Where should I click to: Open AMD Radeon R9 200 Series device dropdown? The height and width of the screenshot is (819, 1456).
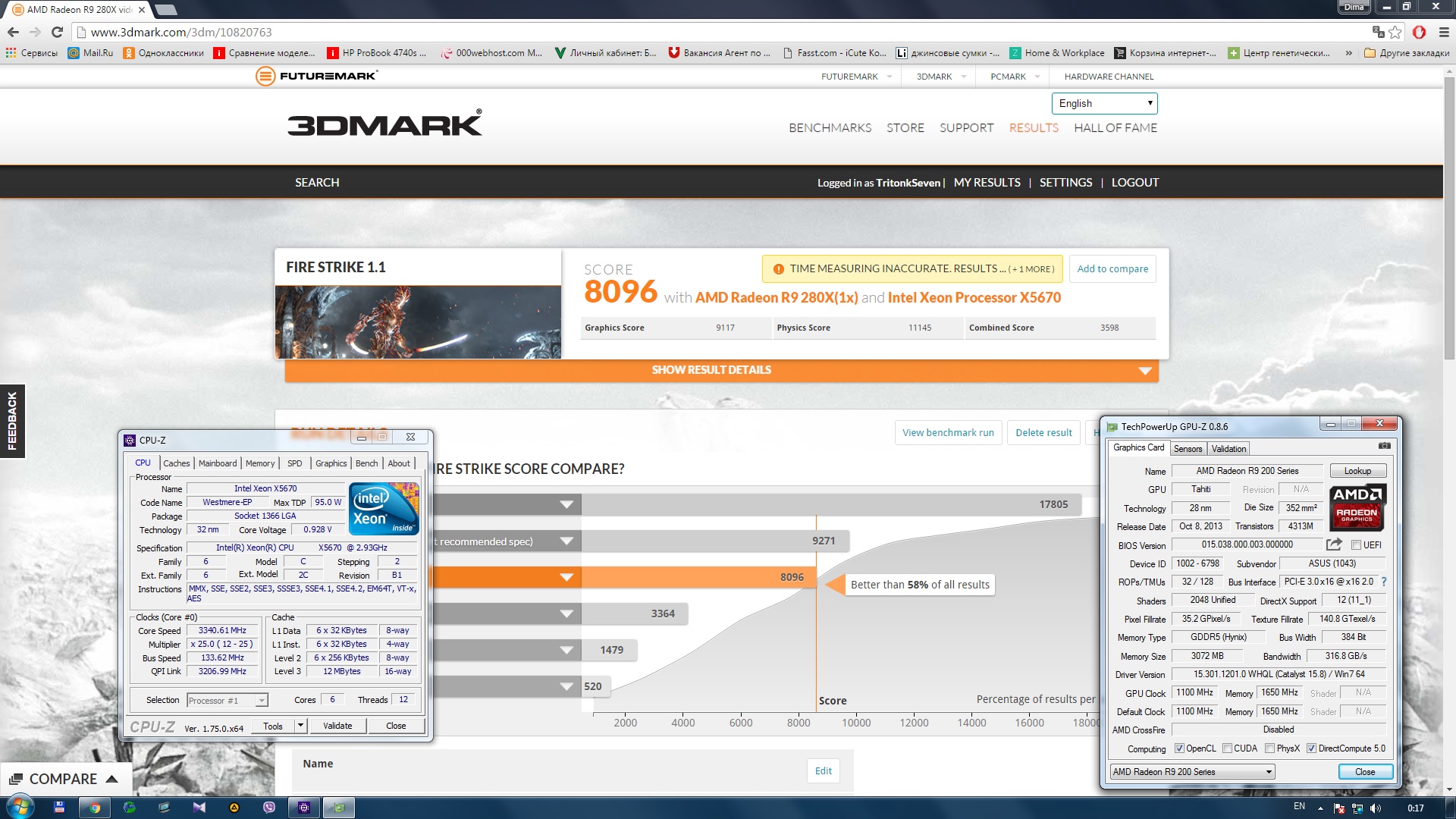point(1192,772)
